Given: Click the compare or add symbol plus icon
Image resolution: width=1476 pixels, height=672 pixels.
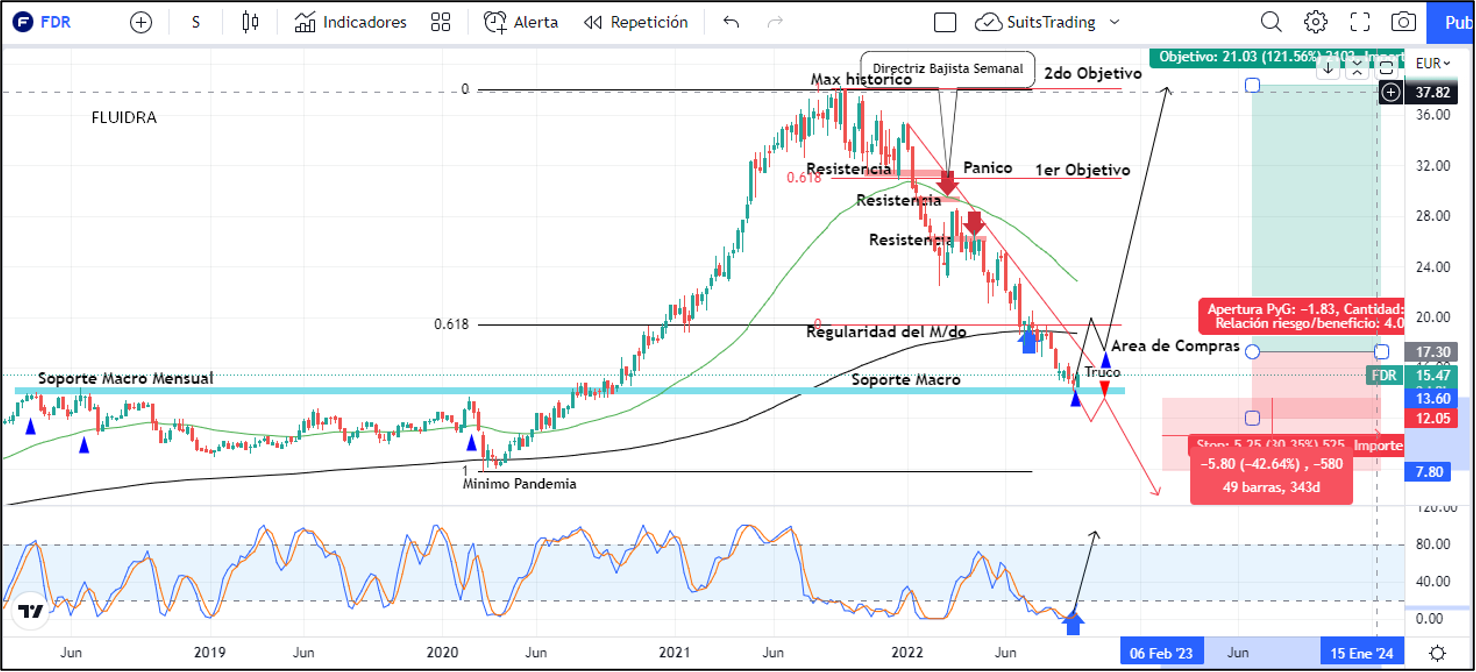Looking at the screenshot, I should pyautogui.click(x=141, y=22).
